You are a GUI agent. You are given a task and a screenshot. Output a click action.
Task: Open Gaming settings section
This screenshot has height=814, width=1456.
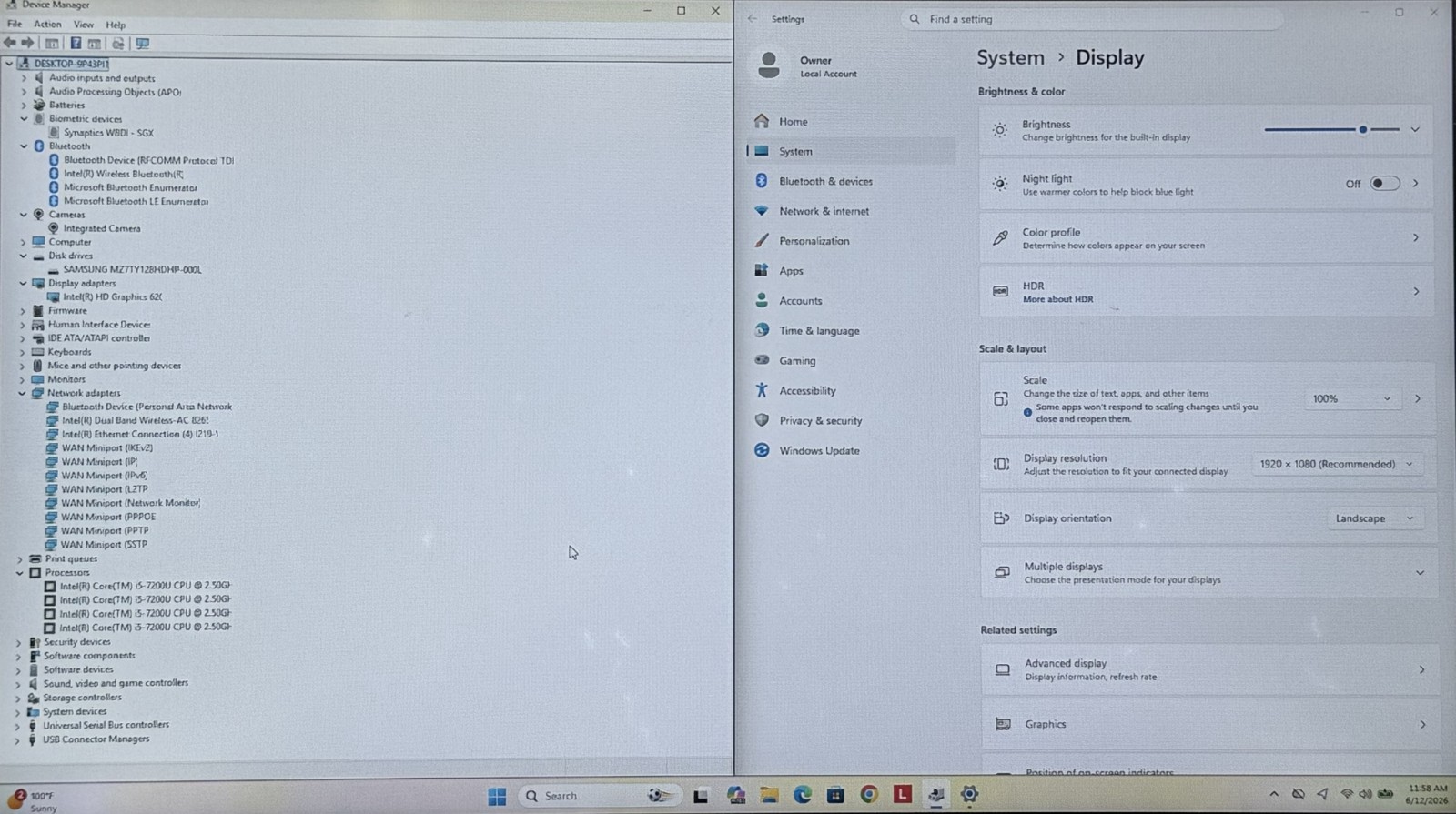tap(851, 361)
